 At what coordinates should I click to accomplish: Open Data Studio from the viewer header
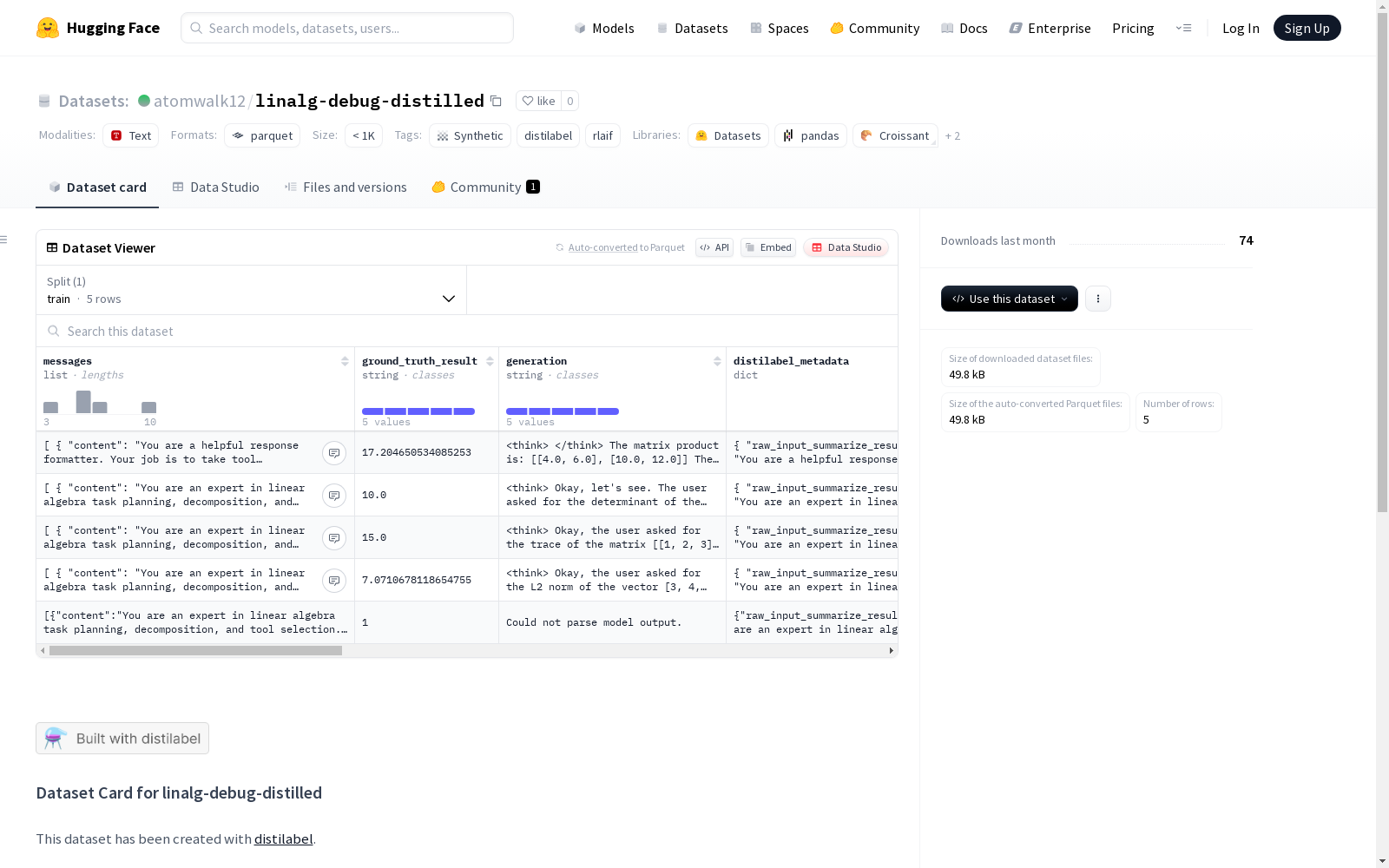pos(846,247)
